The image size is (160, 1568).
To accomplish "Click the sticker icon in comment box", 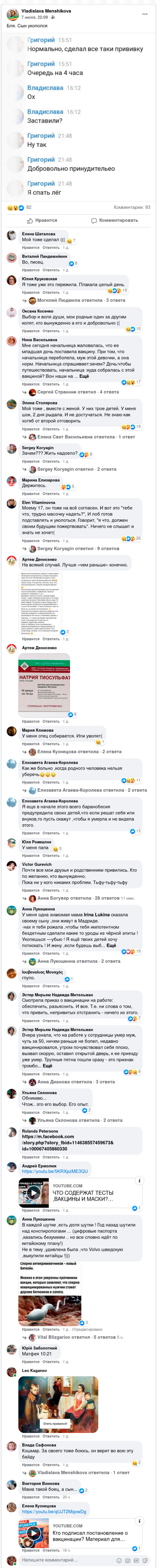I will pyautogui.click(x=144, y=1560).
